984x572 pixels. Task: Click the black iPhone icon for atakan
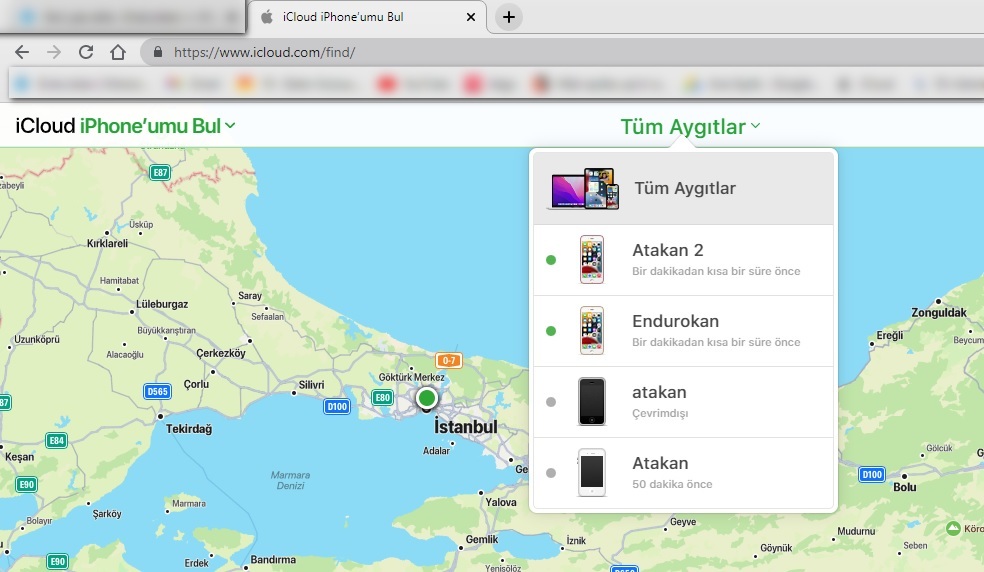pos(592,401)
